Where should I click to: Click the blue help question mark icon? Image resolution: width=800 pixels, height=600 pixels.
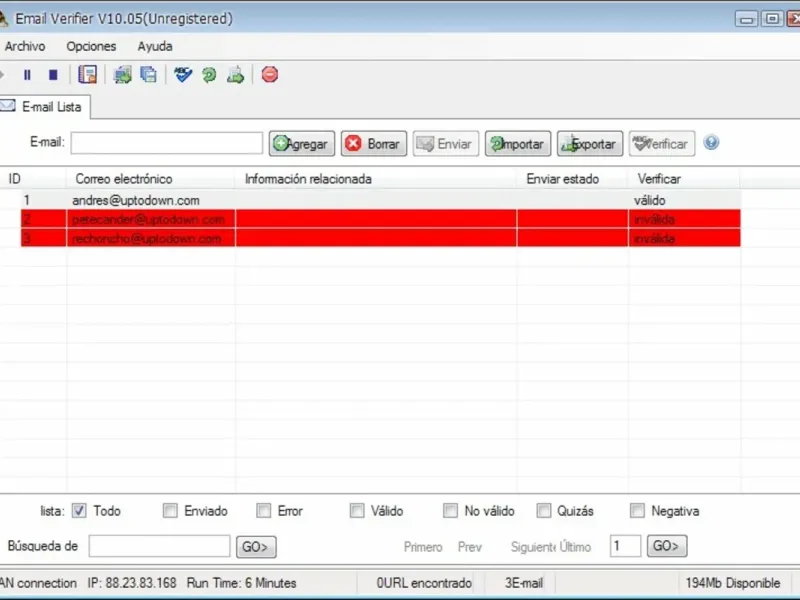point(711,142)
